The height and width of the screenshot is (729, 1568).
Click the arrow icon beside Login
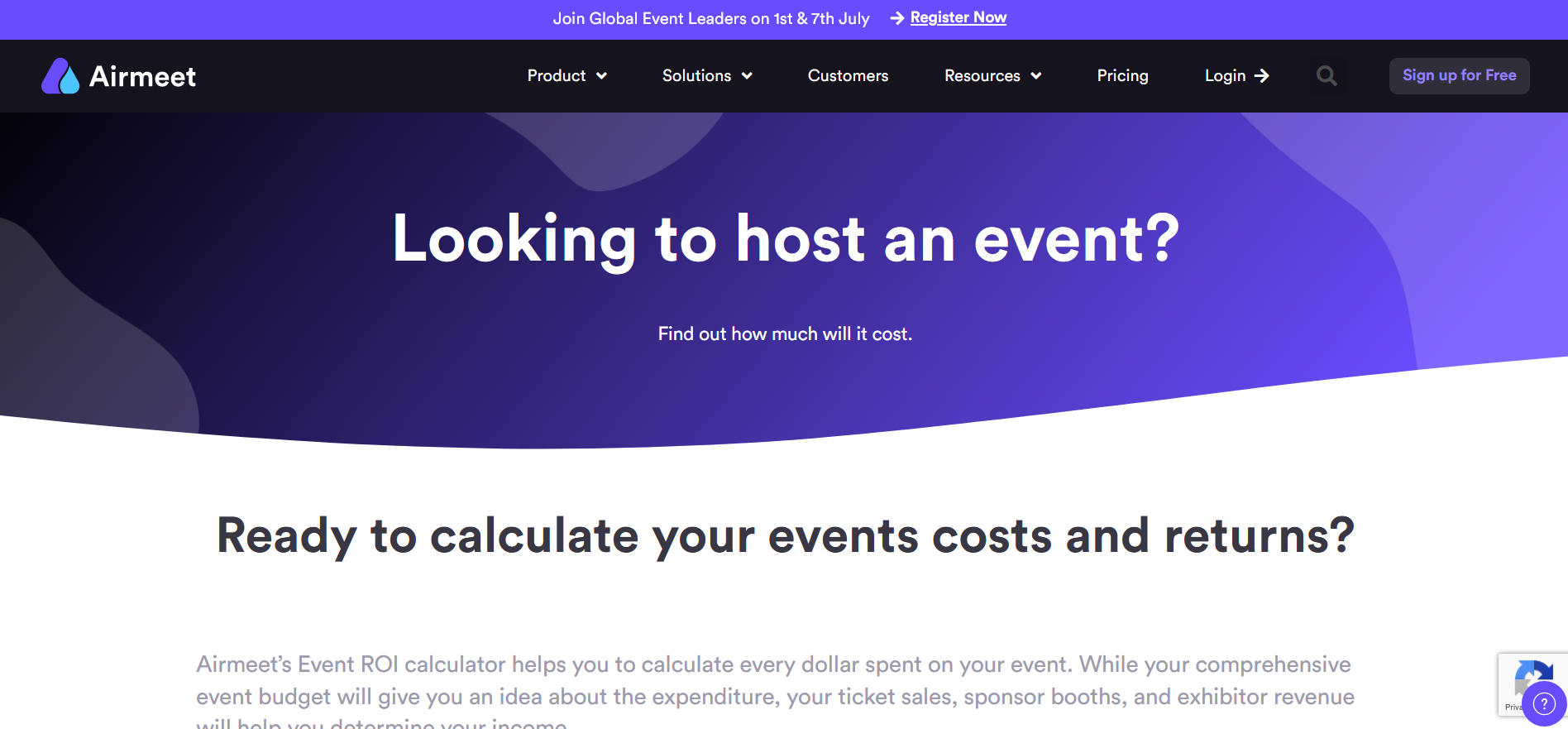pos(1263,75)
